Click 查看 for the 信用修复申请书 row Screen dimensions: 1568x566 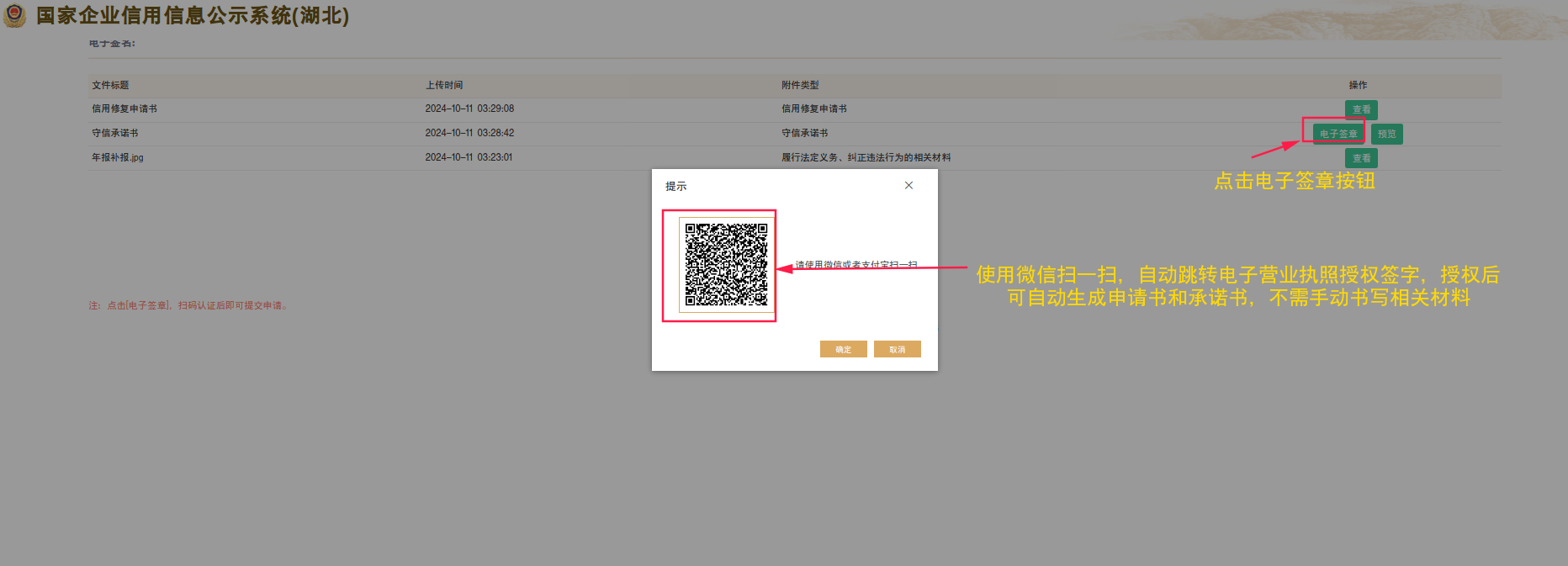pyautogui.click(x=1361, y=109)
